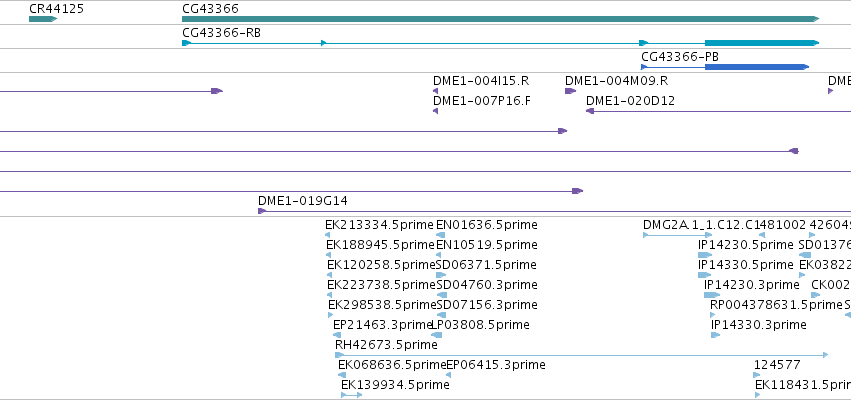Select the RP004378631.5prime EST

[x=776, y=305]
